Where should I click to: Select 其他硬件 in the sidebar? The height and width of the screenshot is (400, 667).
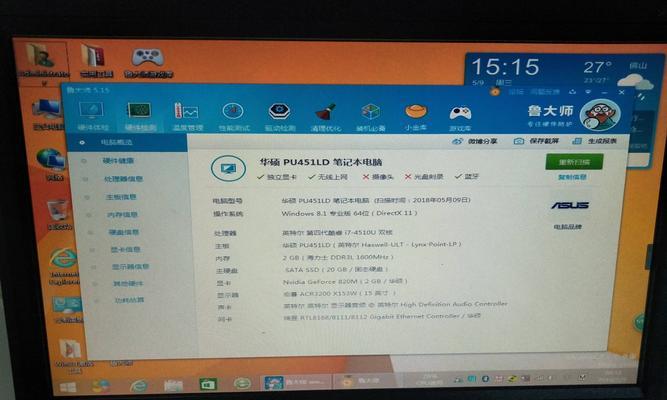(x=128, y=283)
